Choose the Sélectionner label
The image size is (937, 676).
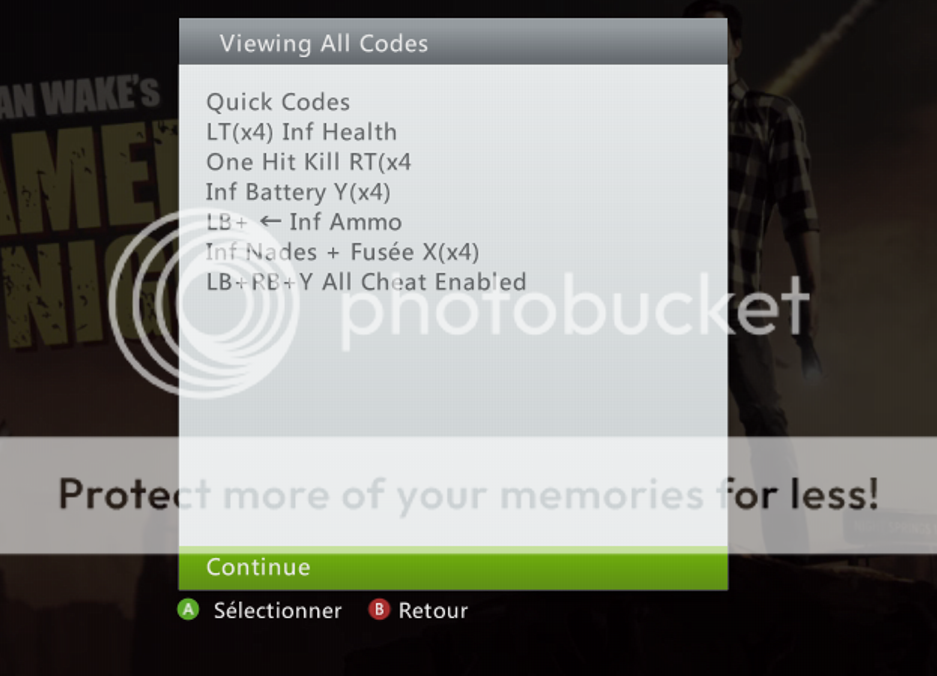pyautogui.click(x=277, y=610)
